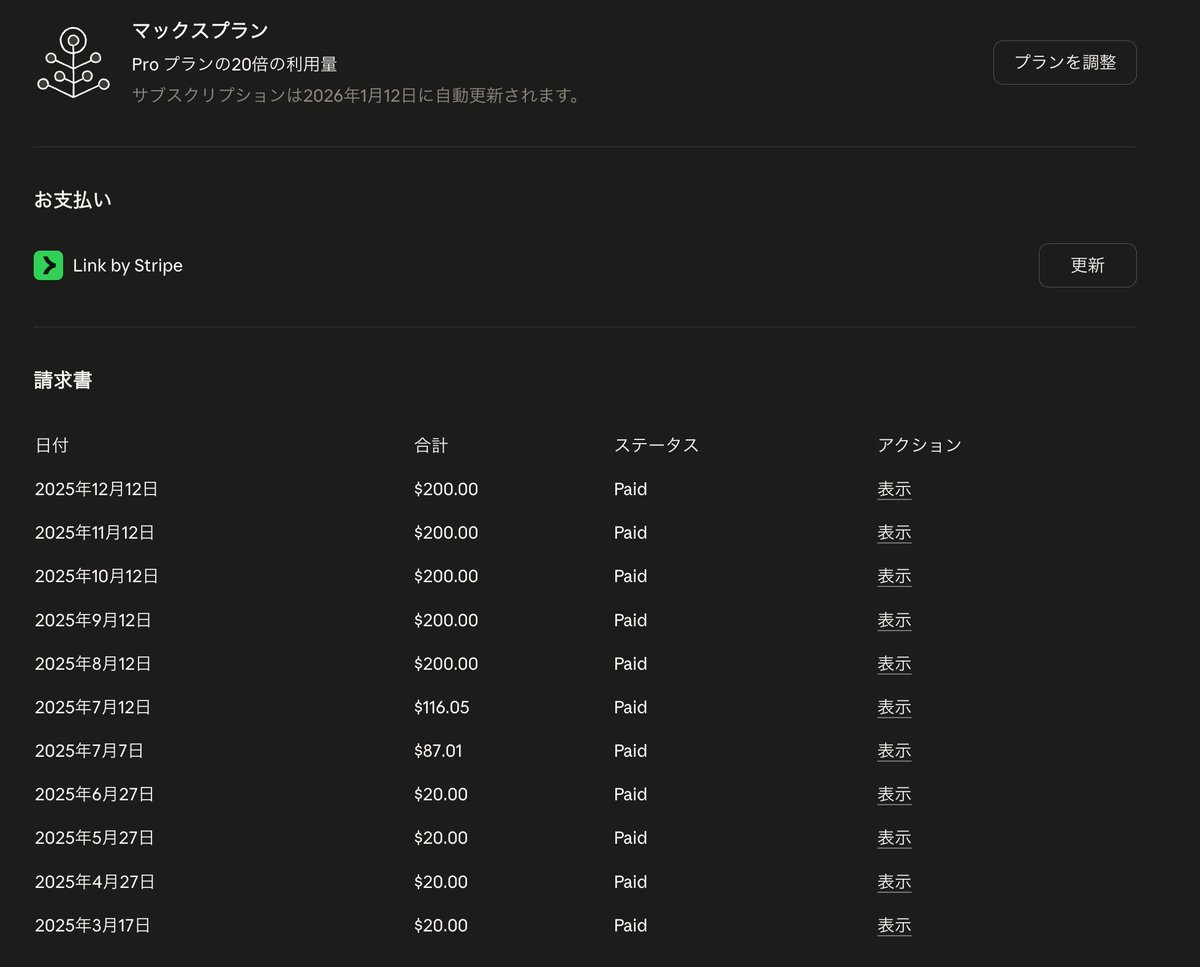Click the お支払い section heading

tap(73, 200)
